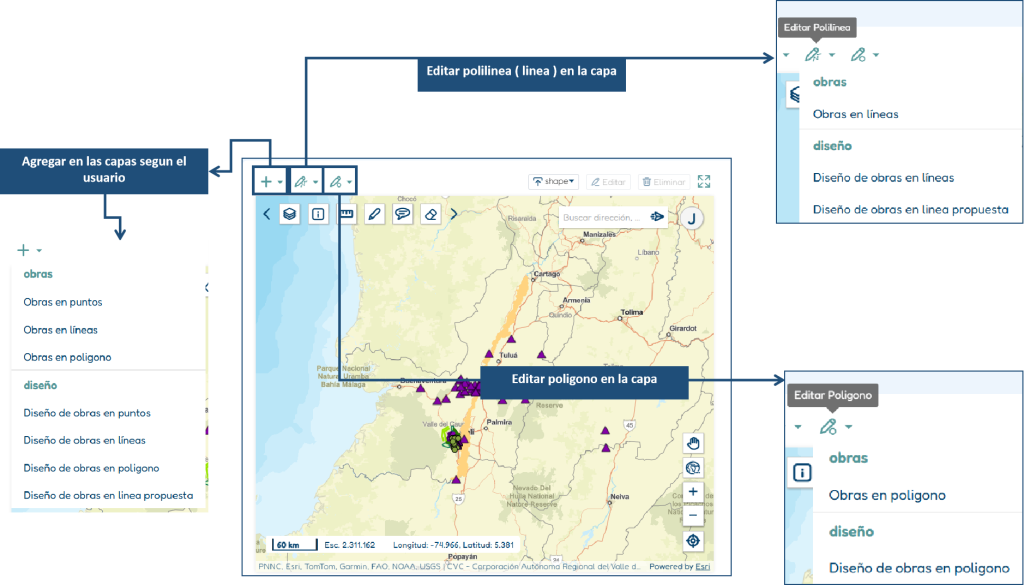This screenshot has width=1024, height=585.
Task: Click the Editar button above the map
Action: pos(608,182)
